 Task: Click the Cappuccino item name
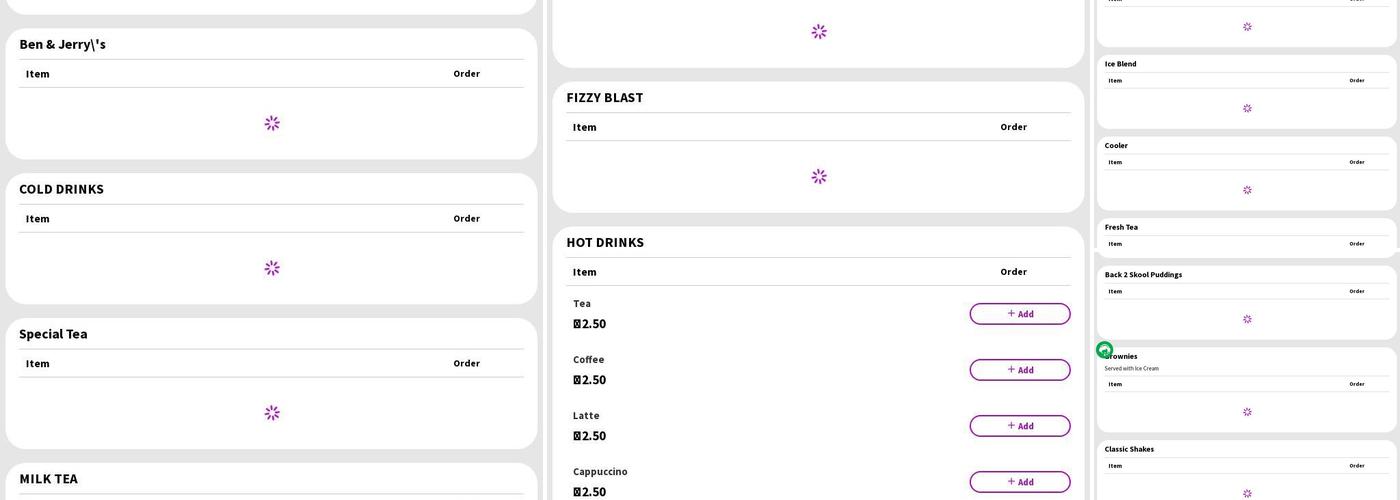click(x=600, y=471)
